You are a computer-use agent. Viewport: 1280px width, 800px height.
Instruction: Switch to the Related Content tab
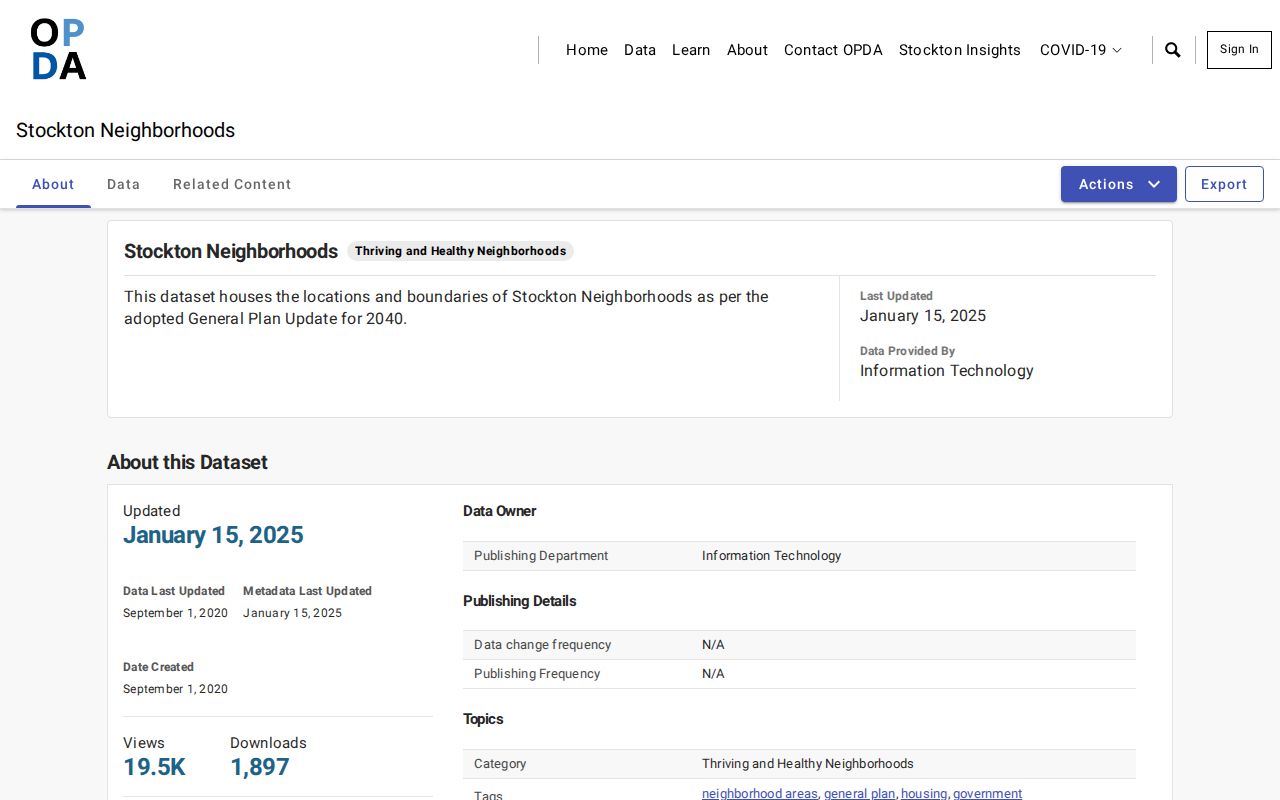tap(232, 184)
